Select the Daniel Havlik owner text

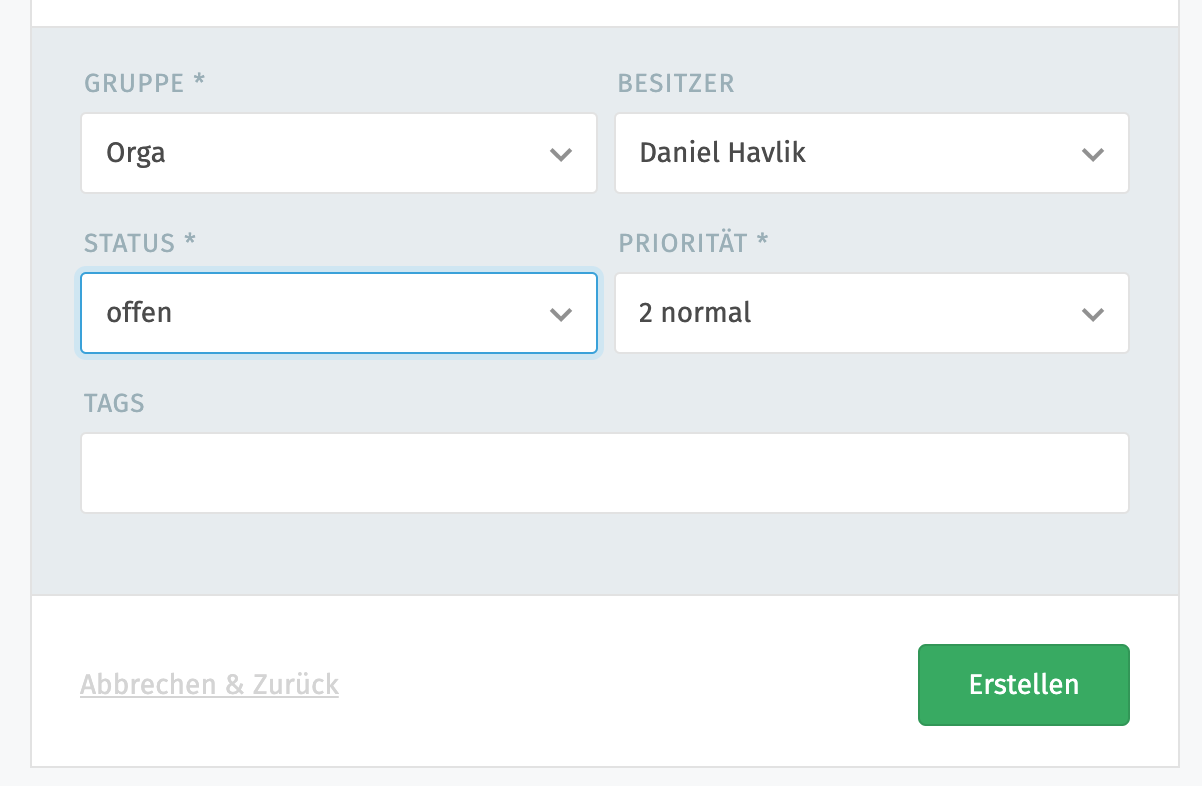click(722, 153)
